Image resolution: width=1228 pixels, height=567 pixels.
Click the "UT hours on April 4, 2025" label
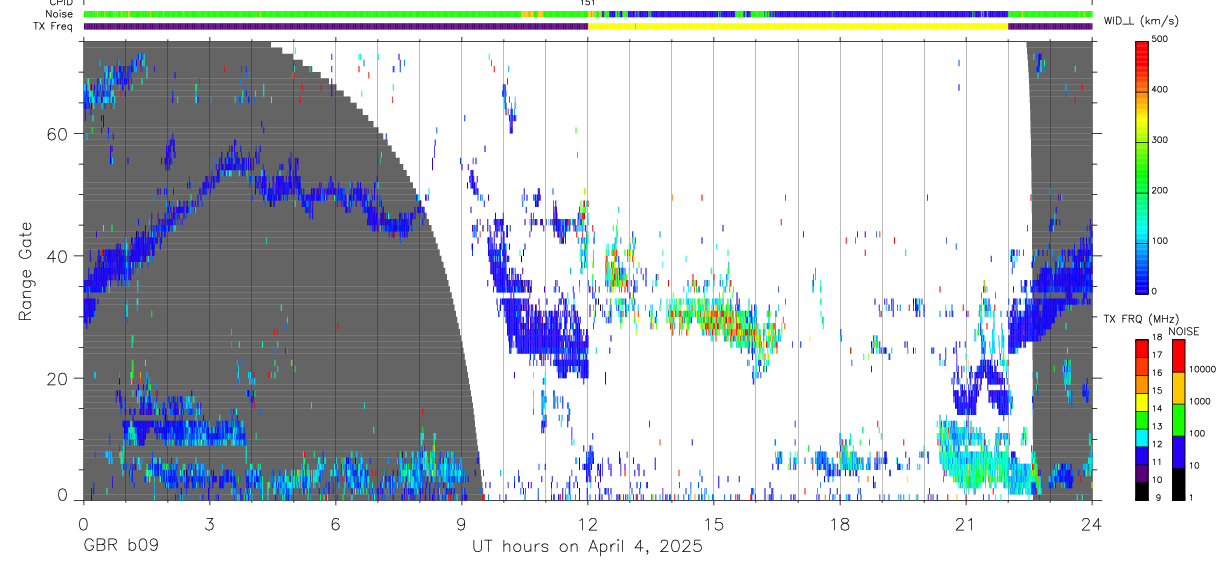[587, 547]
